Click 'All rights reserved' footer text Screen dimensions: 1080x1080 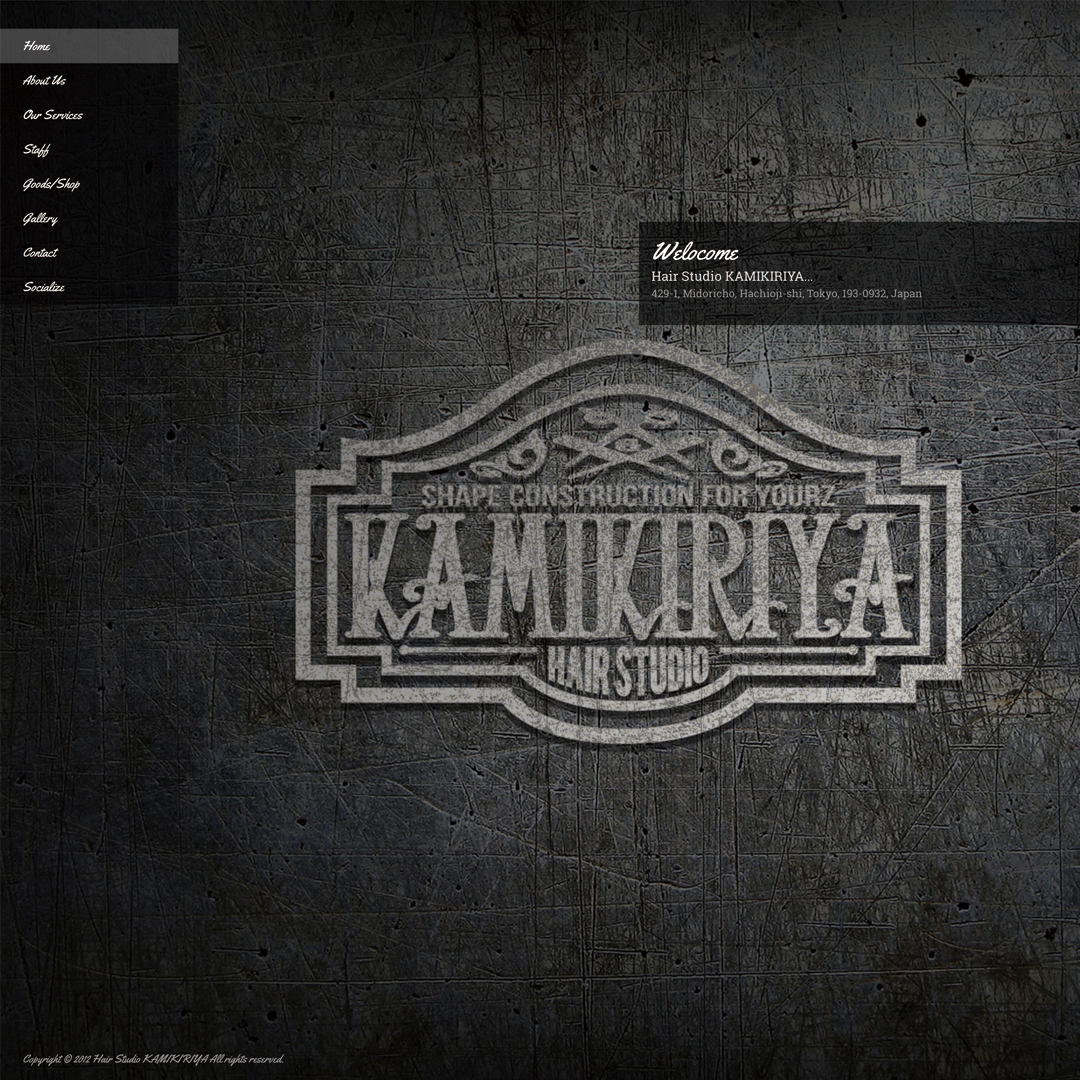(x=247, y=1059)
